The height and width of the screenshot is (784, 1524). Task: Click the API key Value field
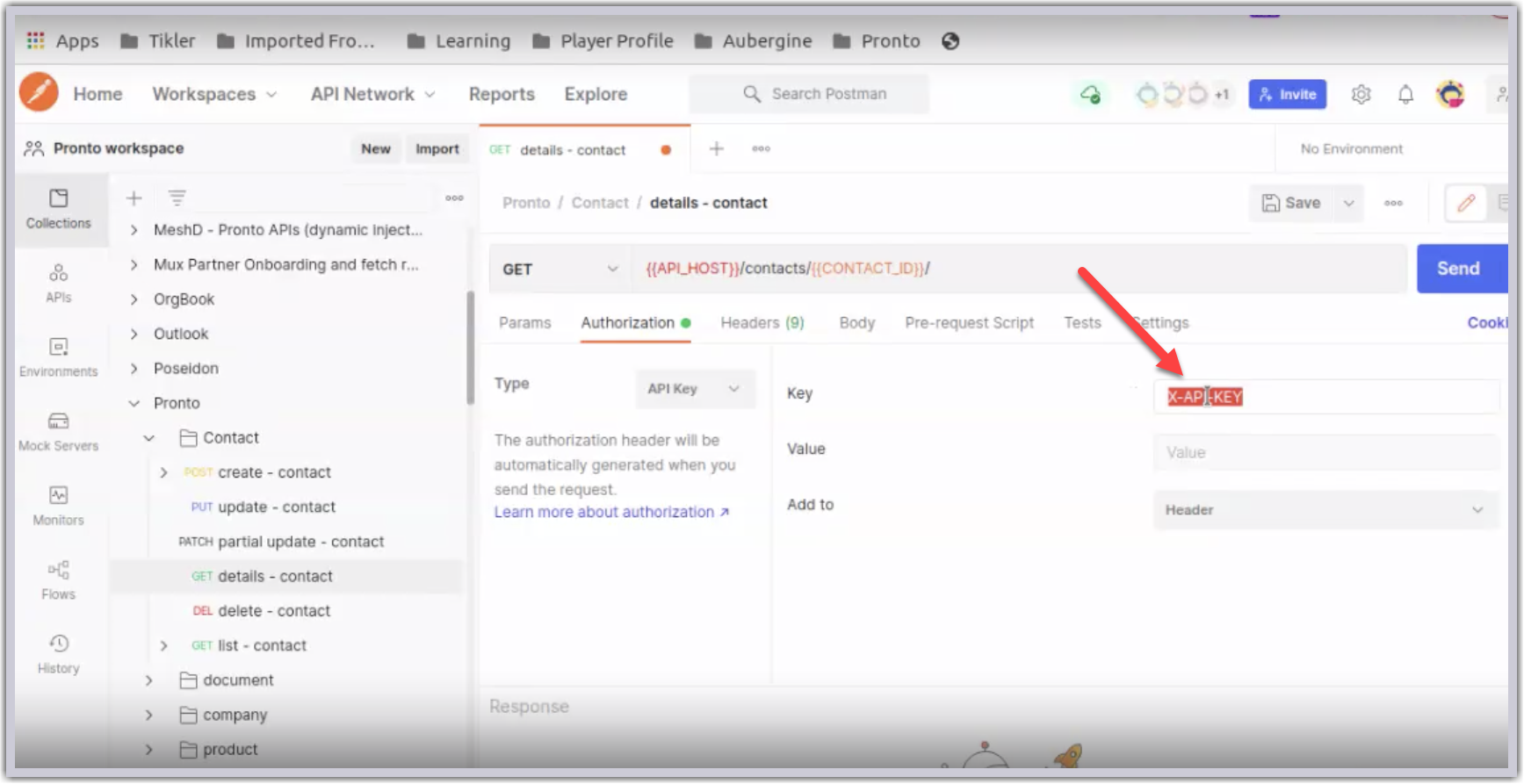point(1325,453)
